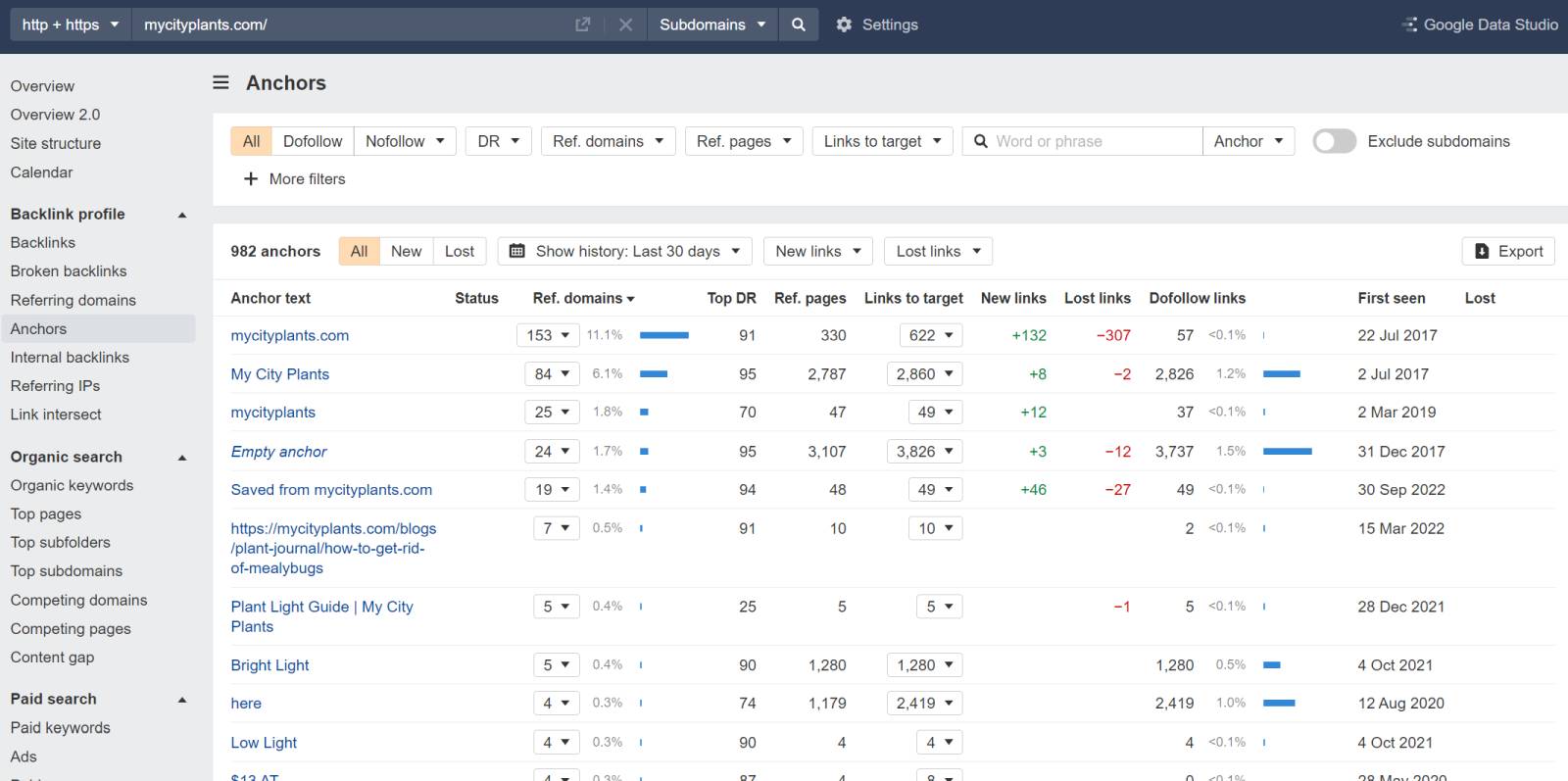The width and height of the screenshot is (1568, 781).
Task: Click the Low Light anchor link
Action: [x=264, y=743]
